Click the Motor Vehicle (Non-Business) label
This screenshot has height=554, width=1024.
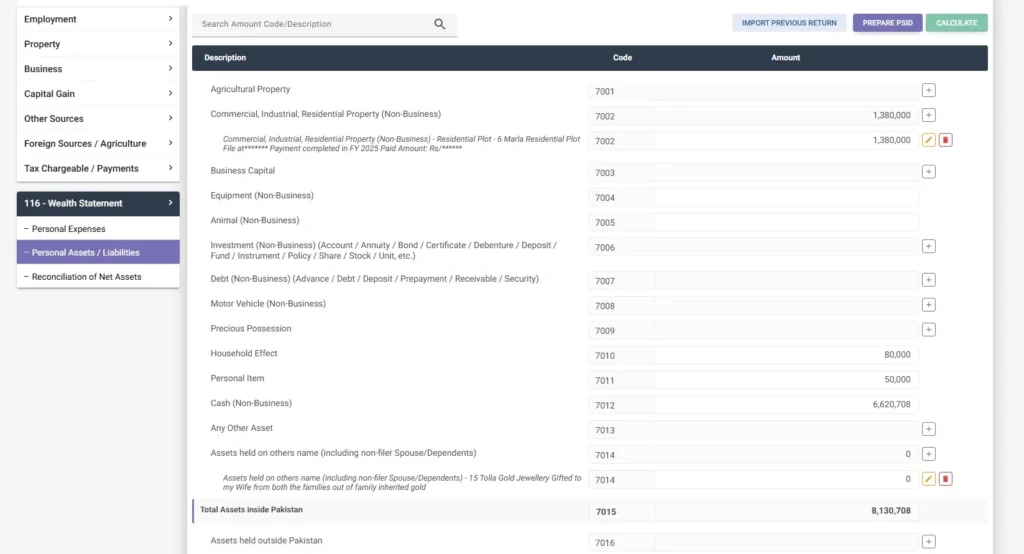click(x=268, y=304)
